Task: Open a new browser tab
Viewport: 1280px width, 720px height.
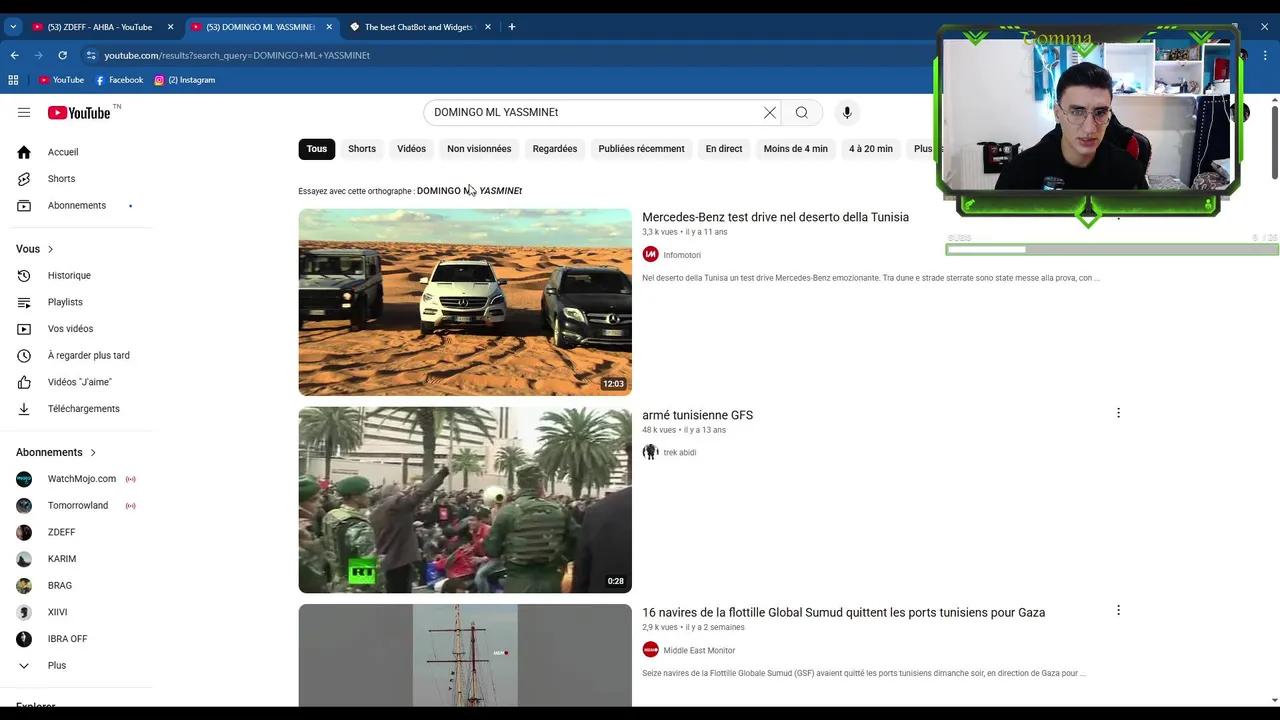Action: [511, 27]
